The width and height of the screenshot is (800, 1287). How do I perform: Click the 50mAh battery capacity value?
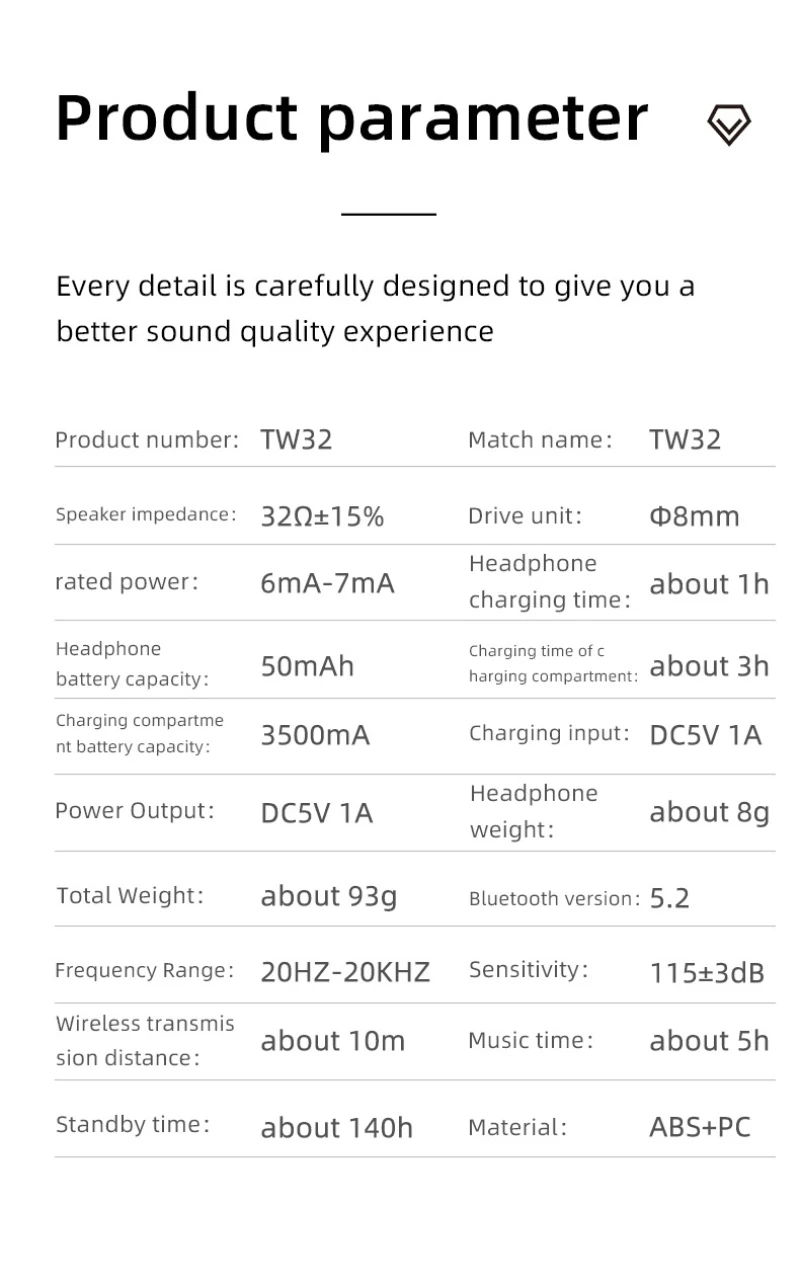[307, 666]
